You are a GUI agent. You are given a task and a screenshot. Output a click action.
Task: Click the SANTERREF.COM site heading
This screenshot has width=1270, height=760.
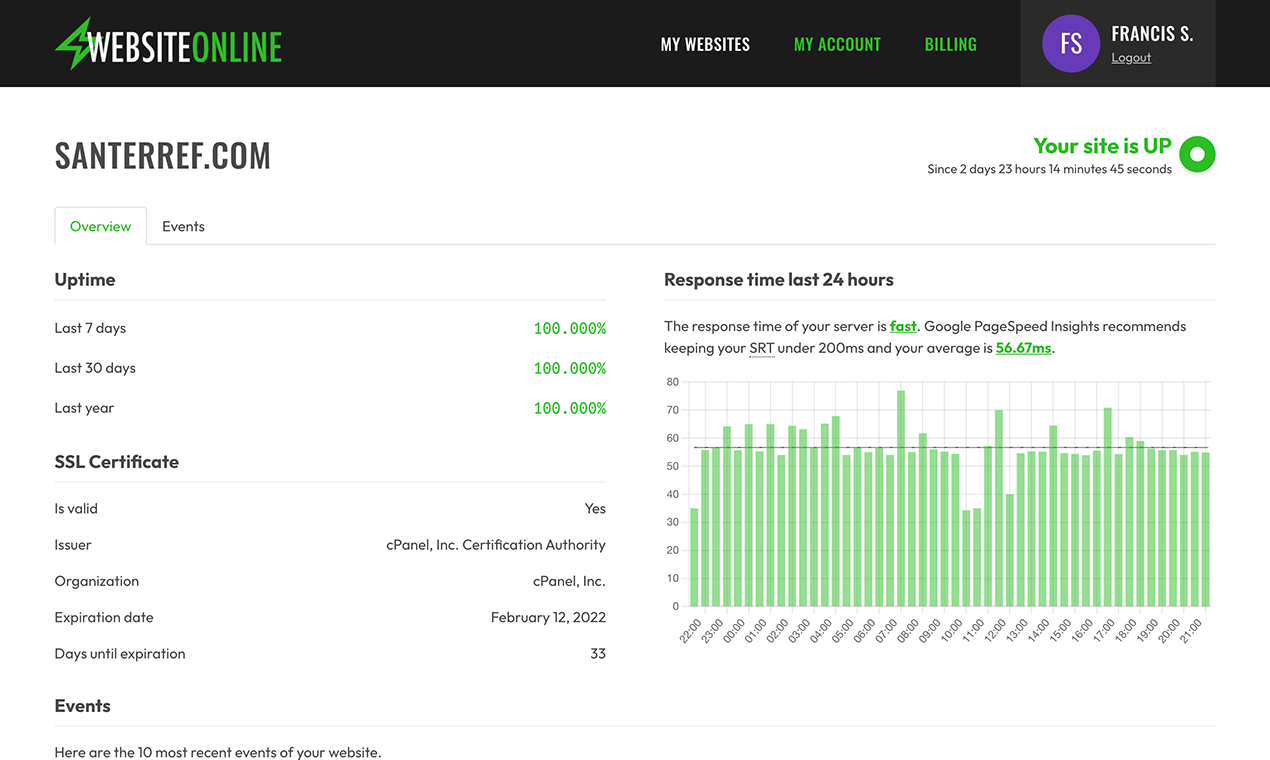(x=163, y=156)
